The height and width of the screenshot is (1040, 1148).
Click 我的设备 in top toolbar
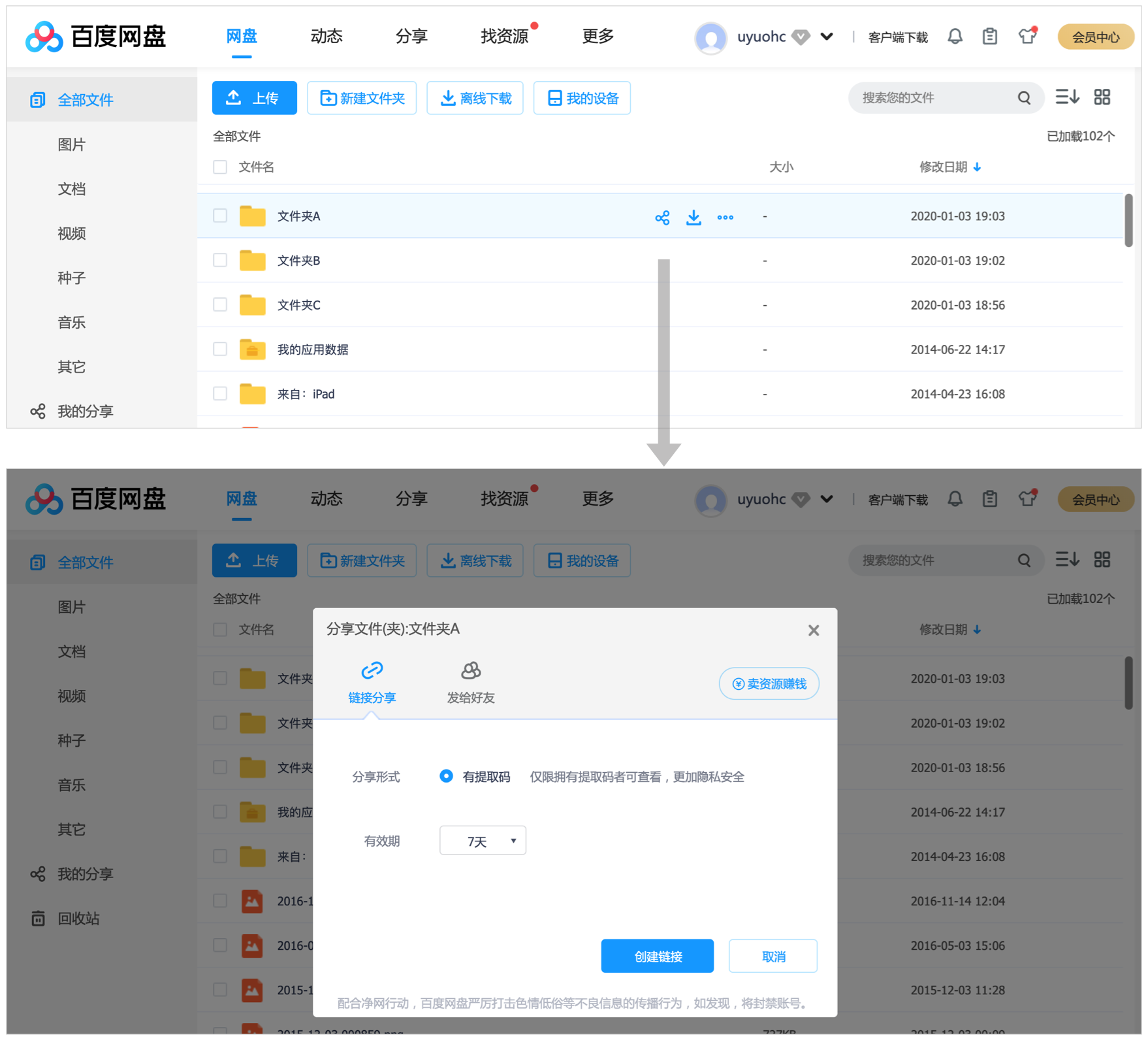582,98
